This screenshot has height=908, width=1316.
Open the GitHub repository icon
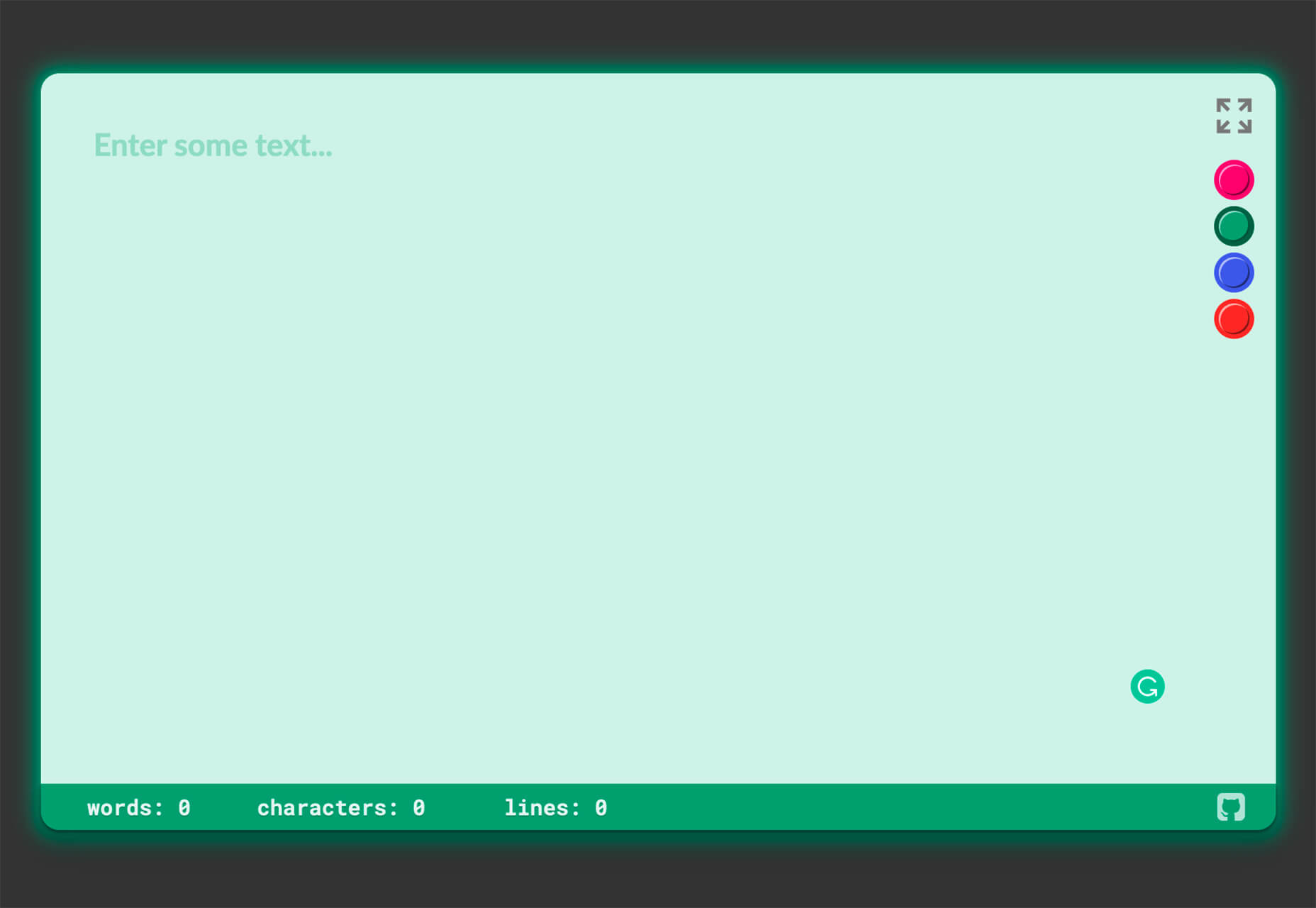pyautogui.click(x=1231, y=807)
